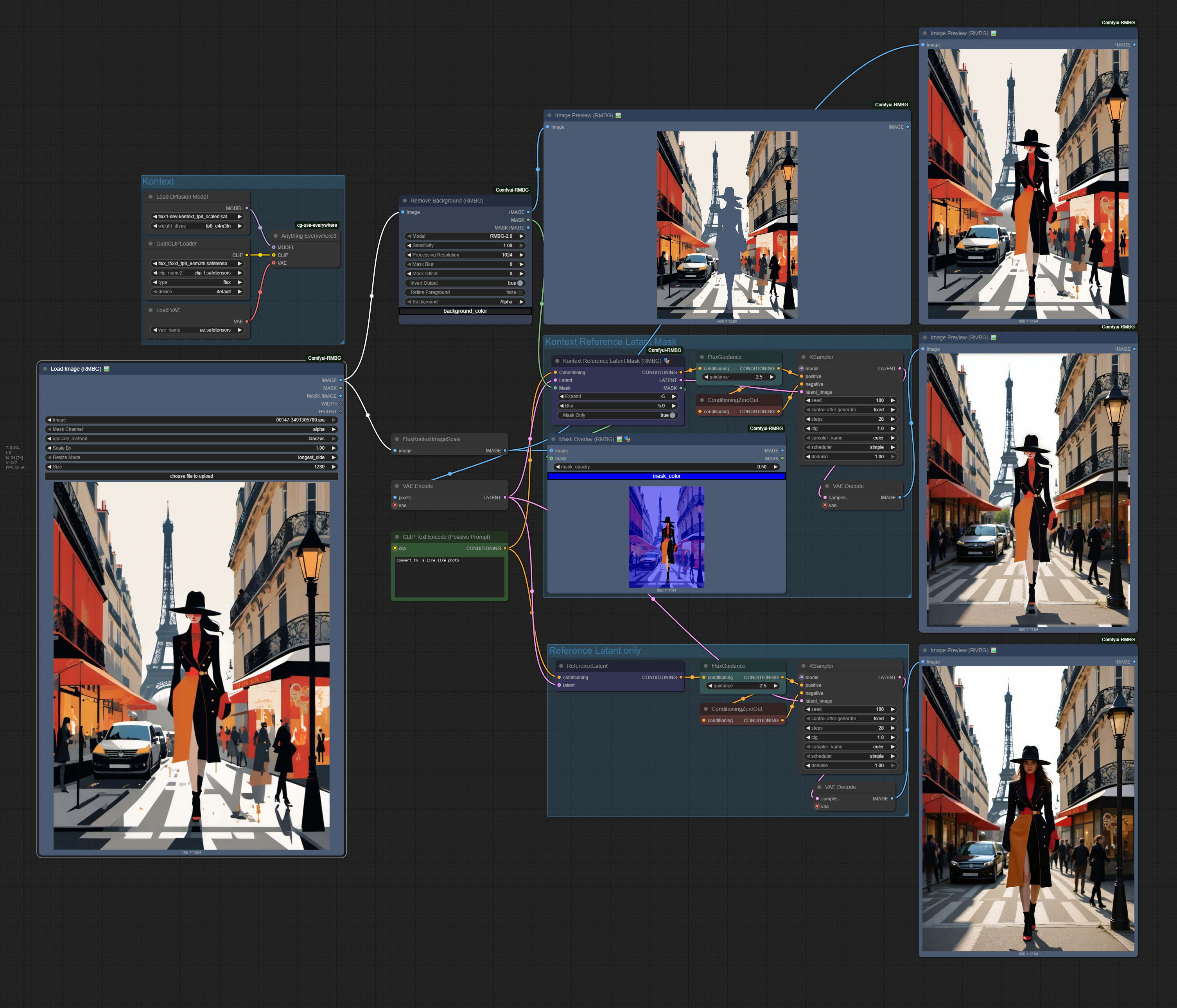Click the choose file to upload button
1177x1008 pixels.
pos(192,476)
